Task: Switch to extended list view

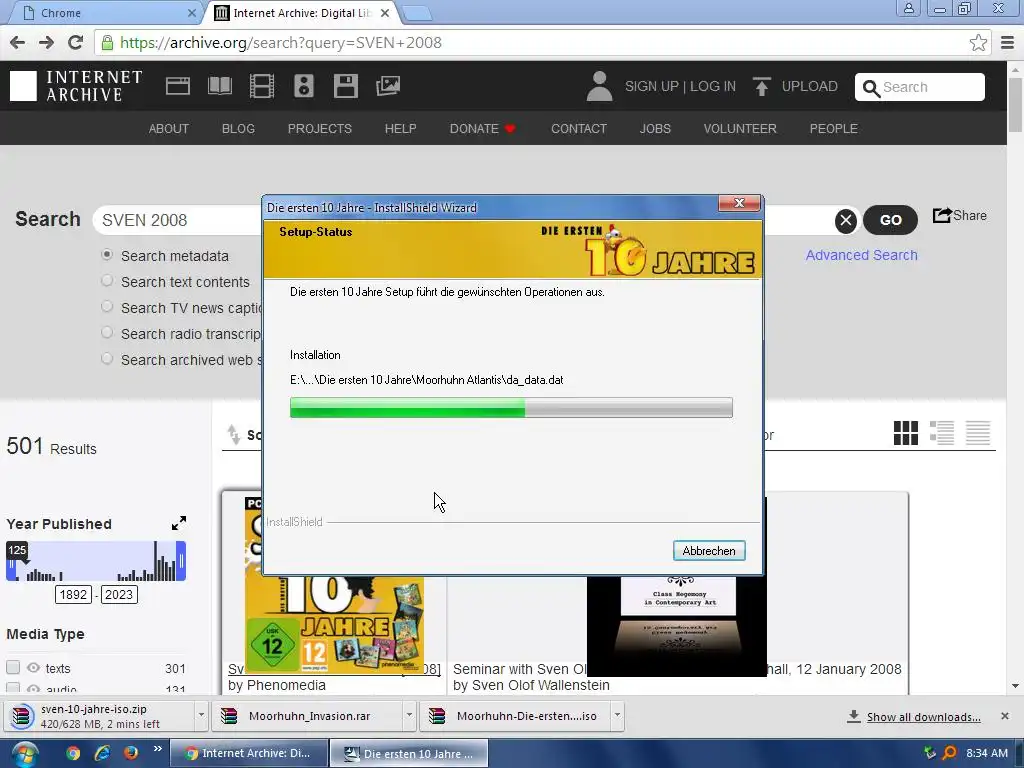Action: tap(942, 433)
